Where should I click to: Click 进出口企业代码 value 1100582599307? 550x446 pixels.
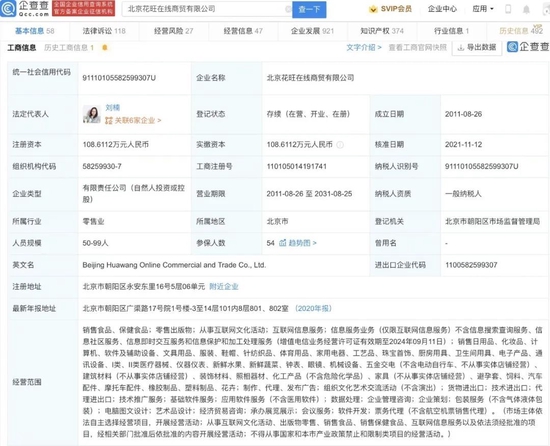pyautogui.click(x=471, y=265)
